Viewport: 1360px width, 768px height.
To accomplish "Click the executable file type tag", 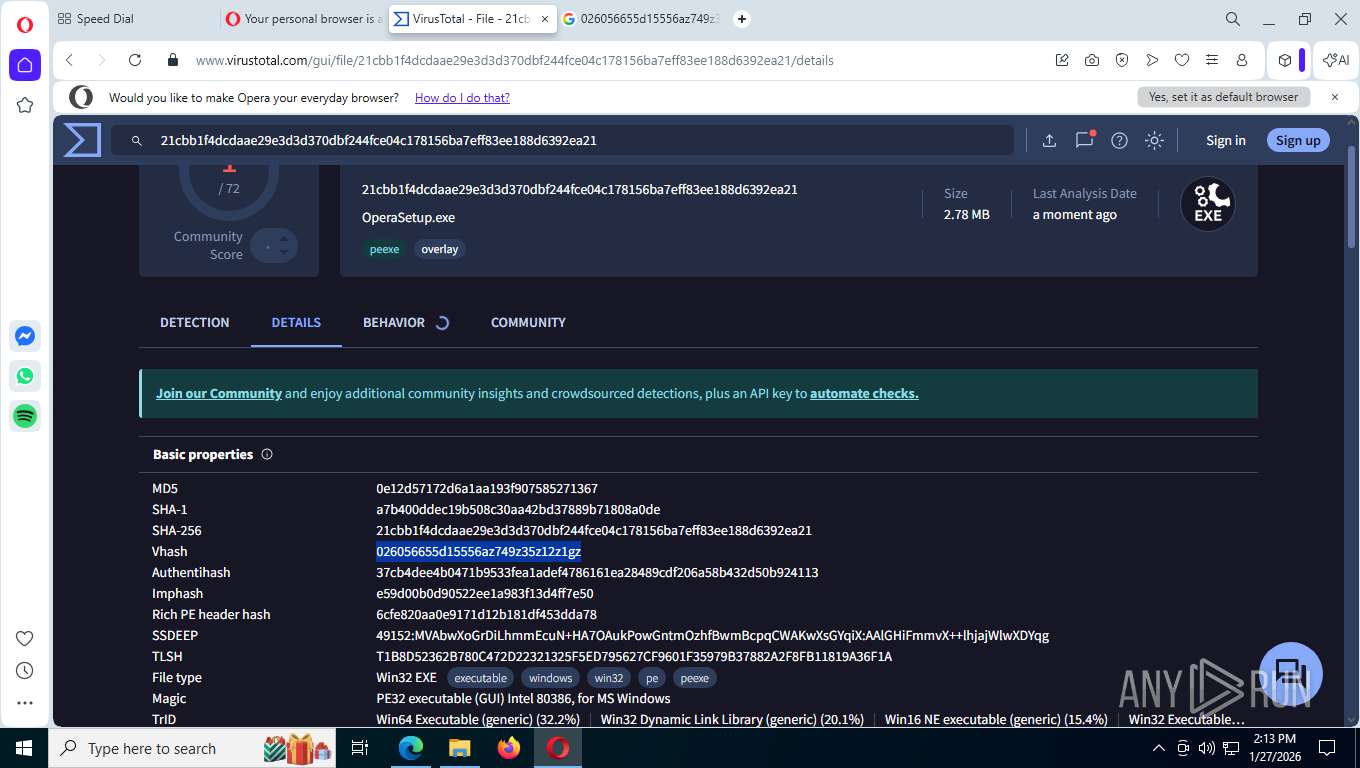I will click(x=481, y=678).
